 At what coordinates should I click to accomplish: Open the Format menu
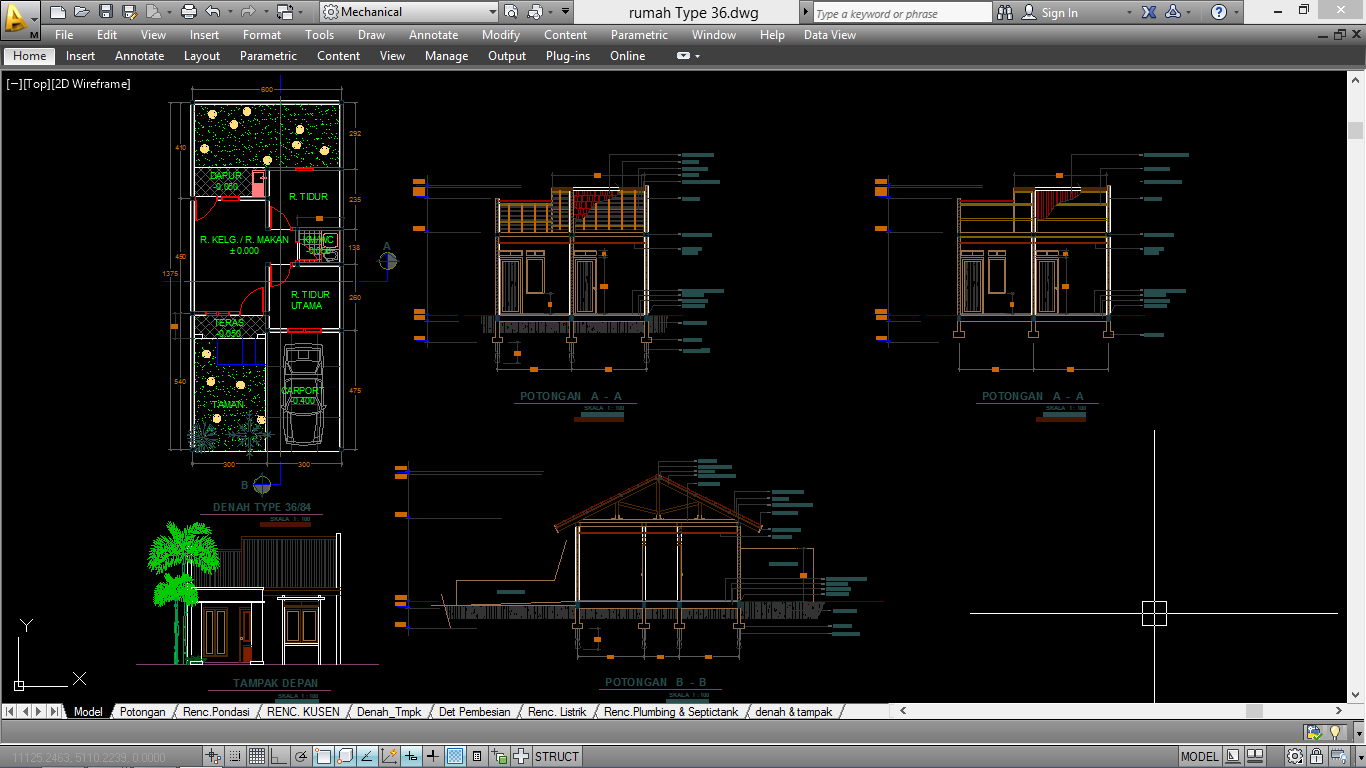(x=262, y=35)
